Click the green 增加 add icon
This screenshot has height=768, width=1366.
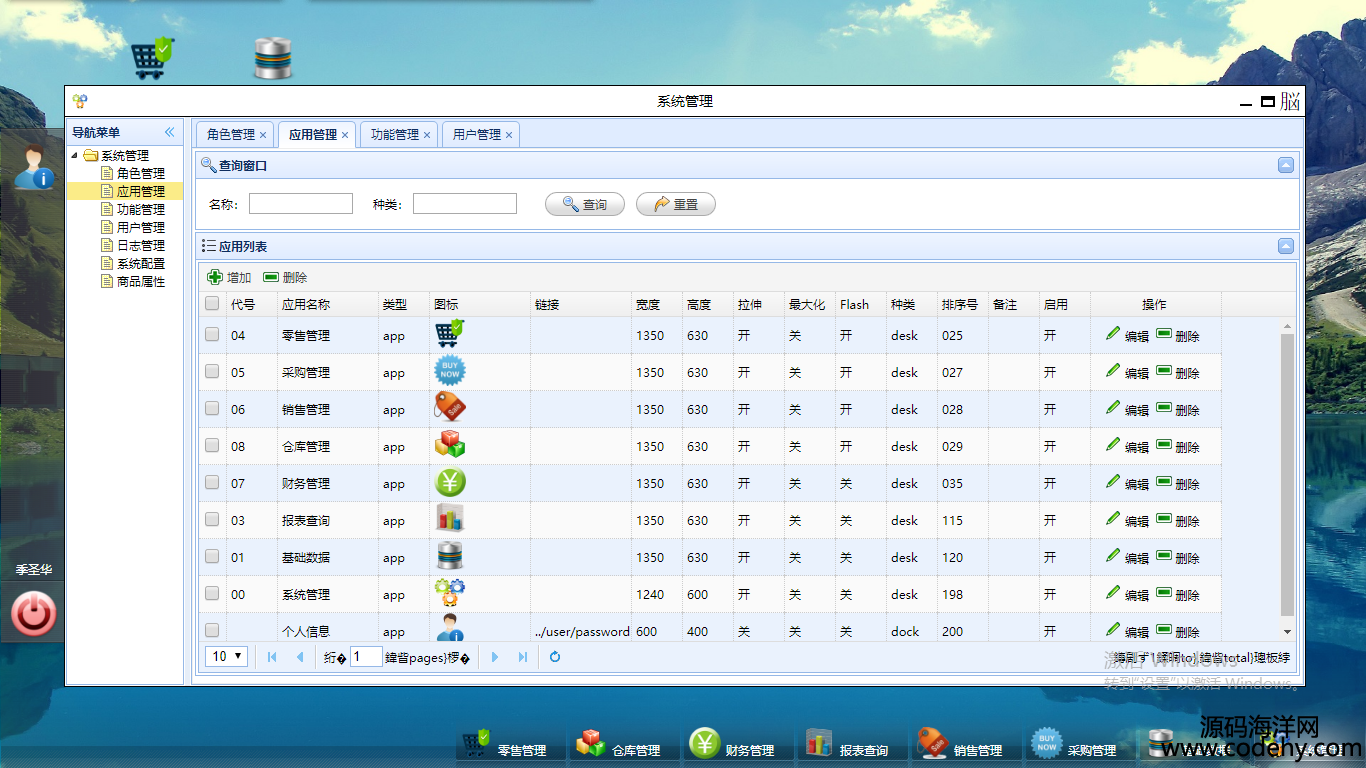tap(215, 277)
